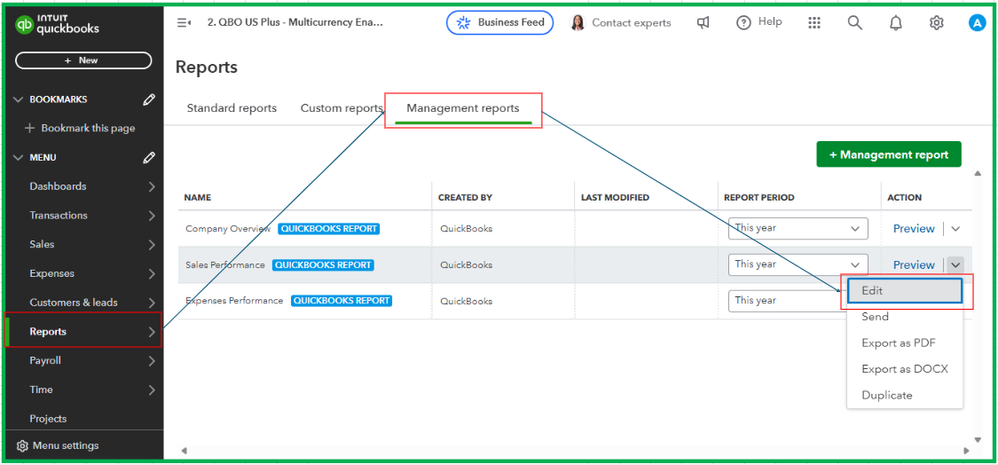Open the apps grid icon

point(814,23)
